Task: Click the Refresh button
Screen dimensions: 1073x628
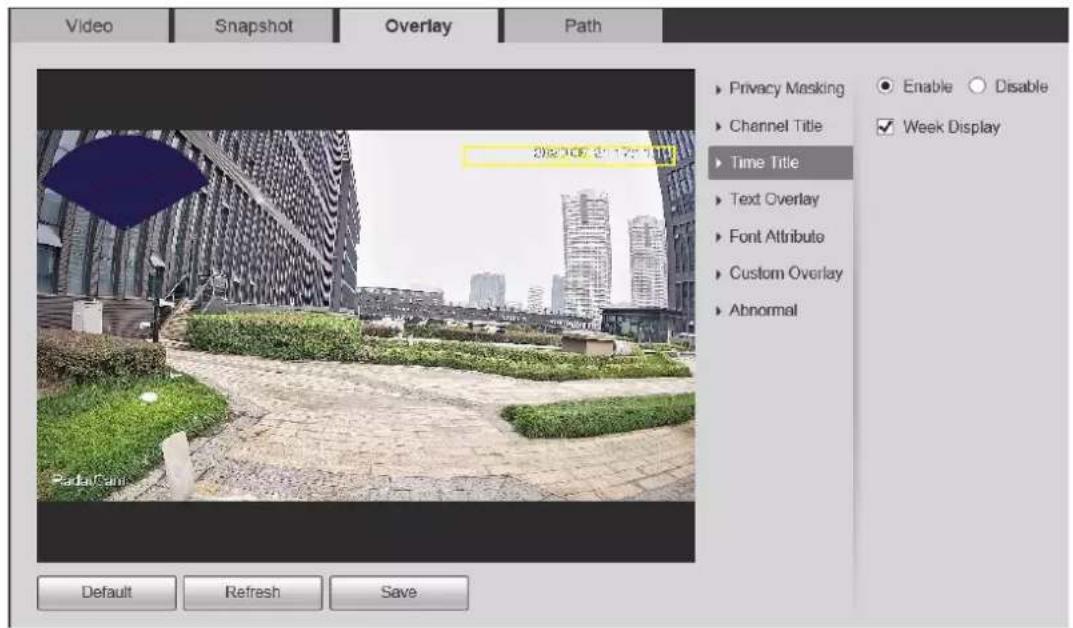Action: click(253, 592)
